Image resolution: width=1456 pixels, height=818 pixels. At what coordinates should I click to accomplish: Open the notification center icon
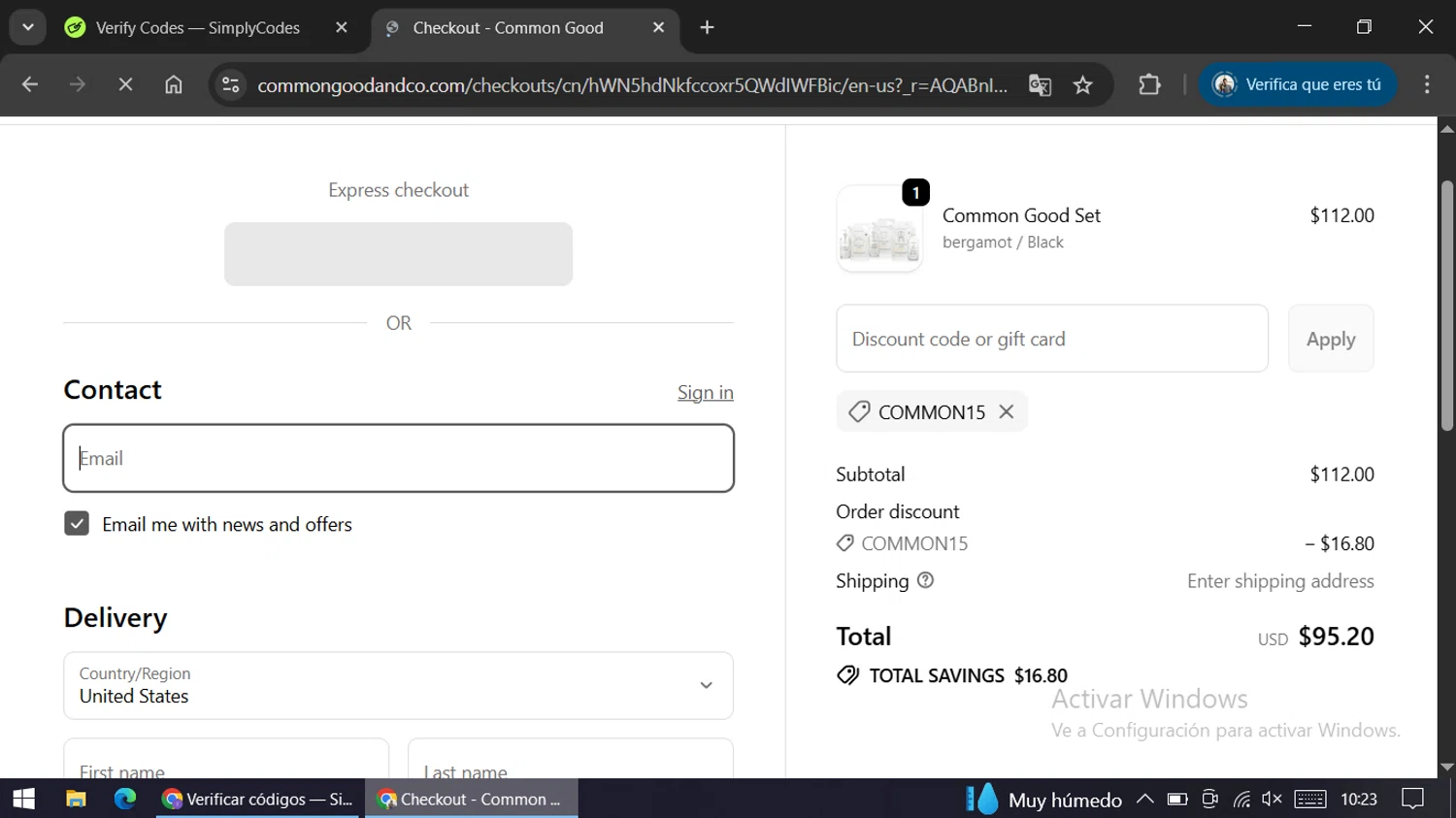1413,799
